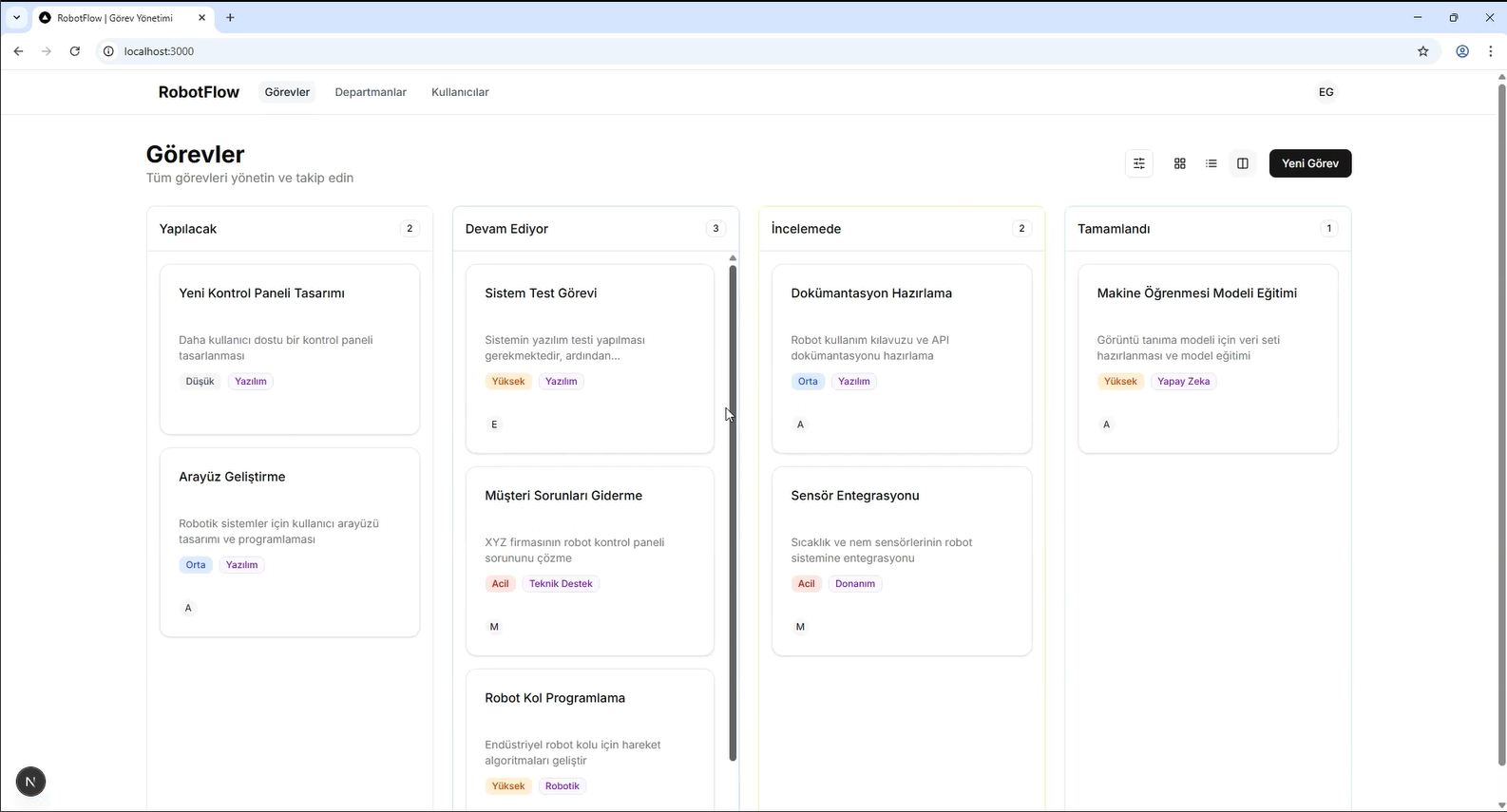Image resolution: width=1507 pixels, height=812 pixels.
Task: Reload the page
Action: pyautogui.click(x=75, y=51)
